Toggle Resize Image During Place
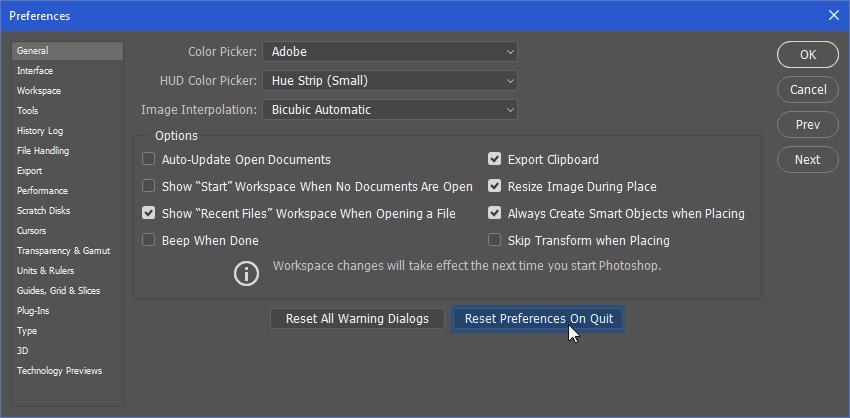This screenshot has height=418, width=850. (494, 186)
